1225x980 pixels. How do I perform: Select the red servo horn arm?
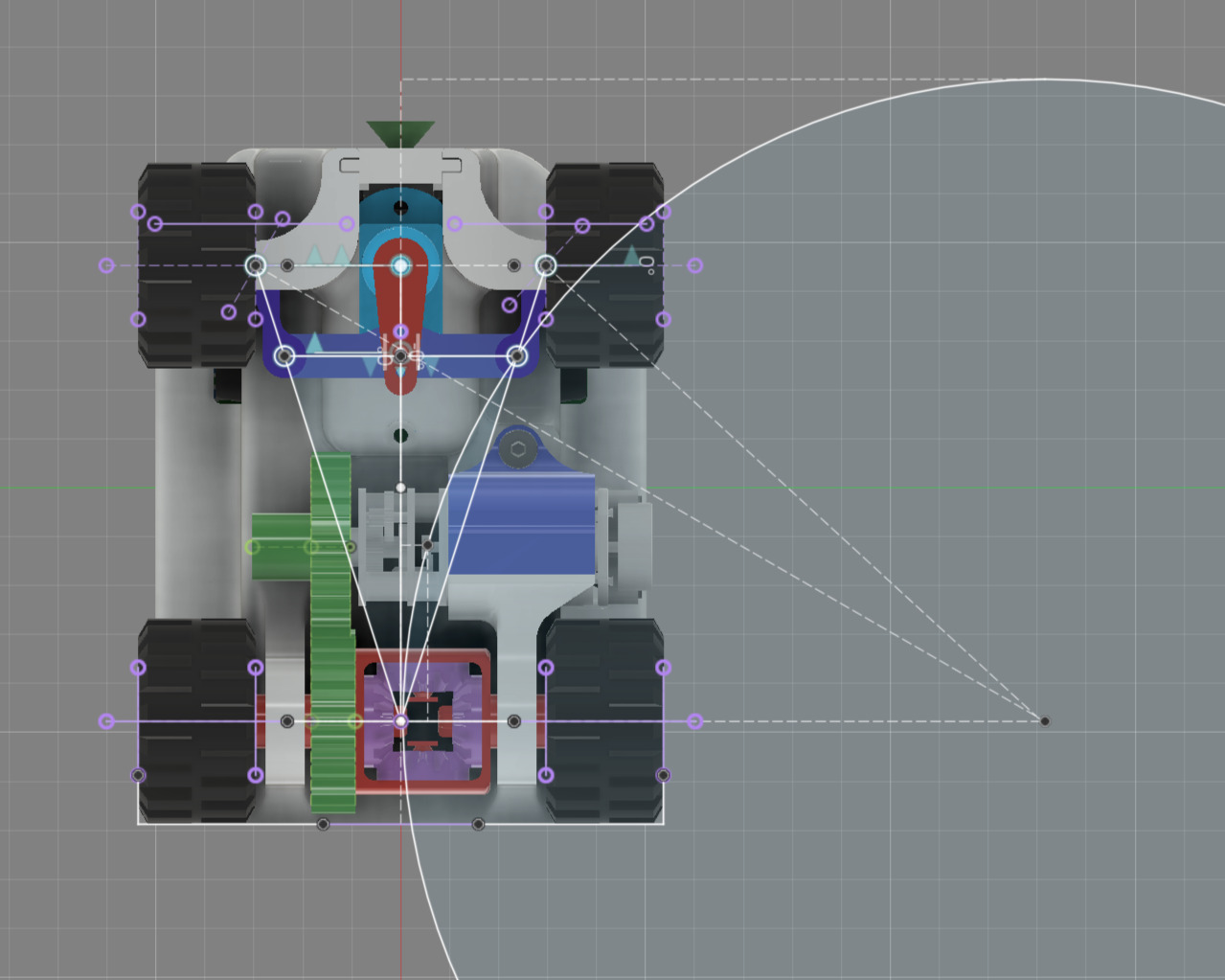[401, 316]
